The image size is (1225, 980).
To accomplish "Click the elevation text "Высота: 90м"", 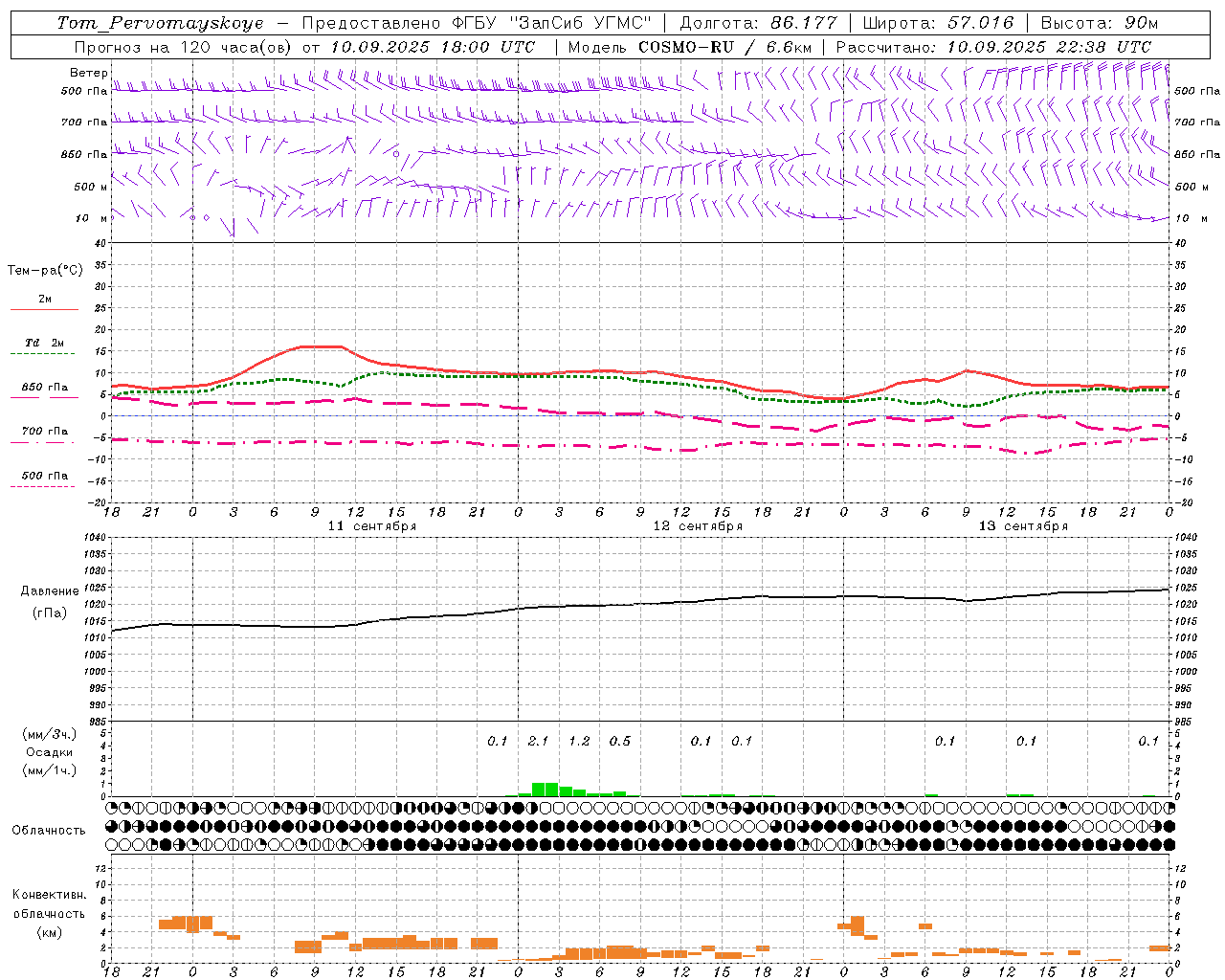I will [x=1100, y=23].
